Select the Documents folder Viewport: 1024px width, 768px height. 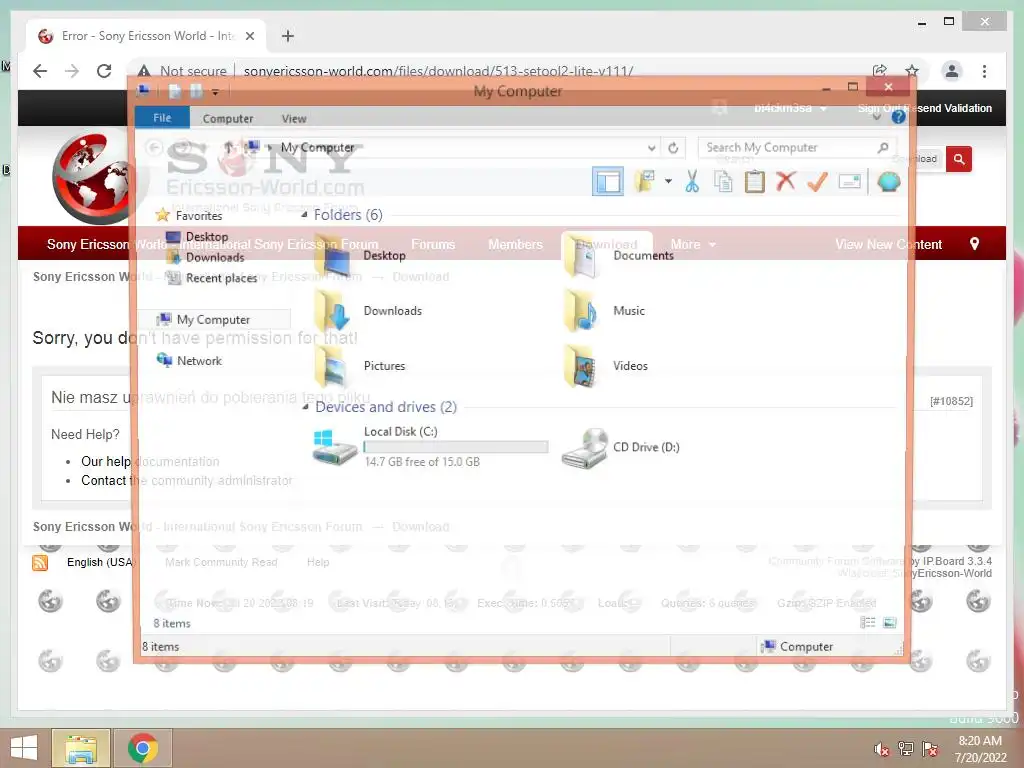618,256
